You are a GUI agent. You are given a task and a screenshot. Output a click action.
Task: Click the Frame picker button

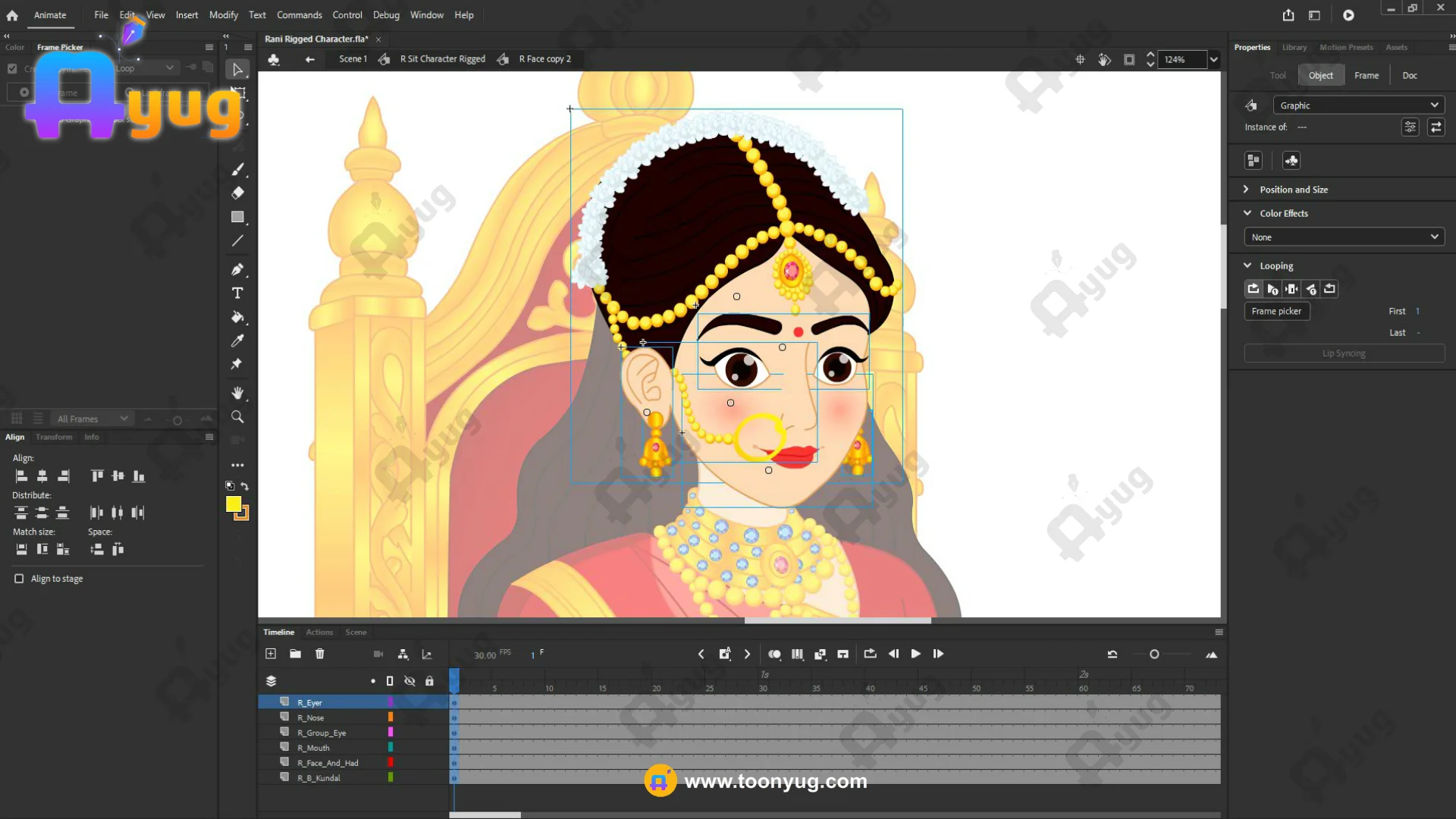[x=1276, y=311]
